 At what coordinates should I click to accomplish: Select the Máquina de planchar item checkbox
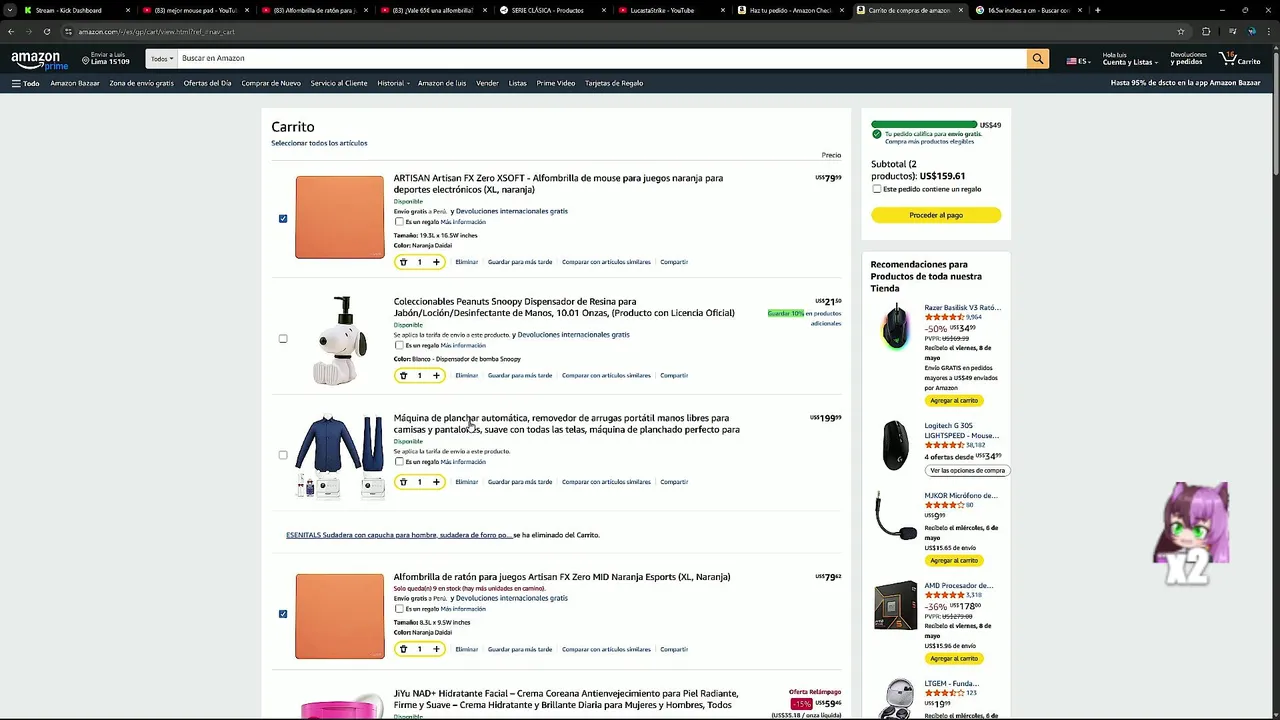[x=283, y=455]
